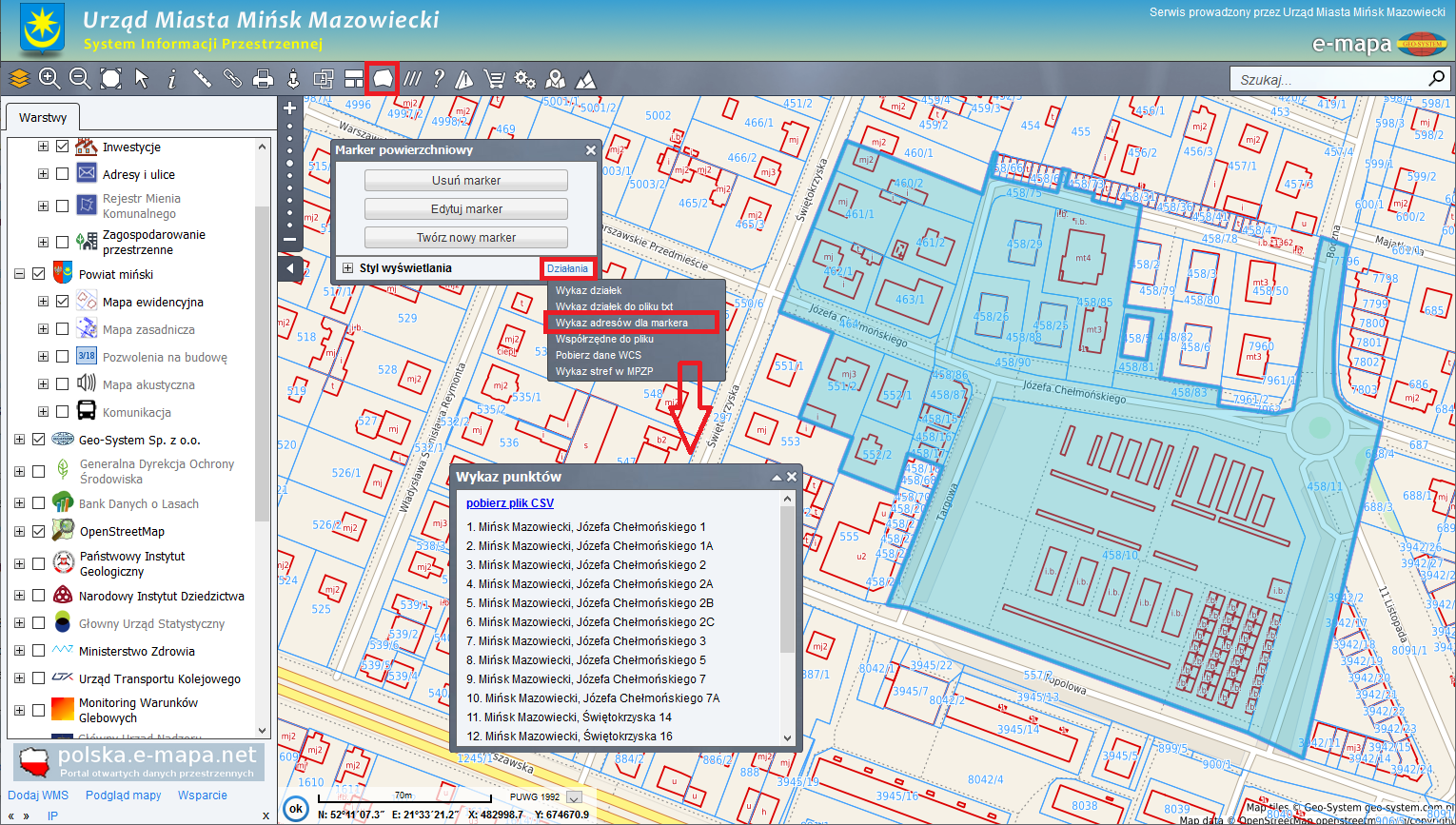Screen dimensions: 1456x825
Task: Select the ruler measure tool
Action: (x=202, y=79)
